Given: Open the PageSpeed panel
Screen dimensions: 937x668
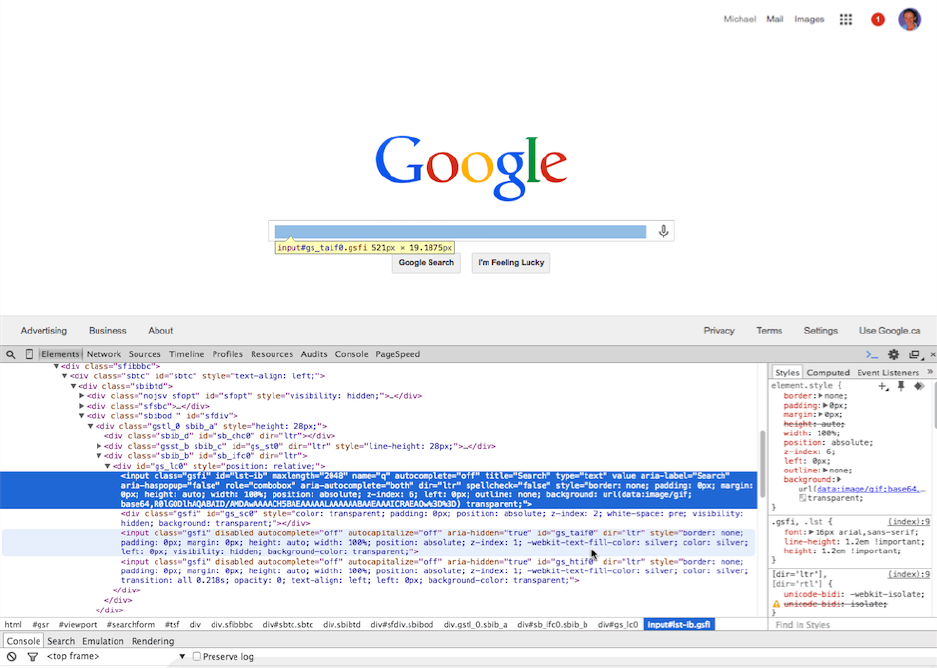Looking at the screenshot, I should pyautogui.click(x=397, y=354).
